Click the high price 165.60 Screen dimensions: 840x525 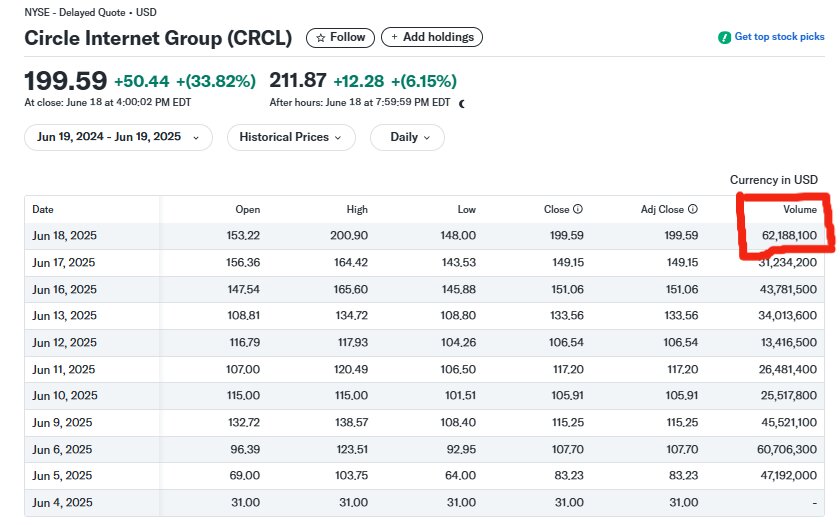click(x=351, y=289)
